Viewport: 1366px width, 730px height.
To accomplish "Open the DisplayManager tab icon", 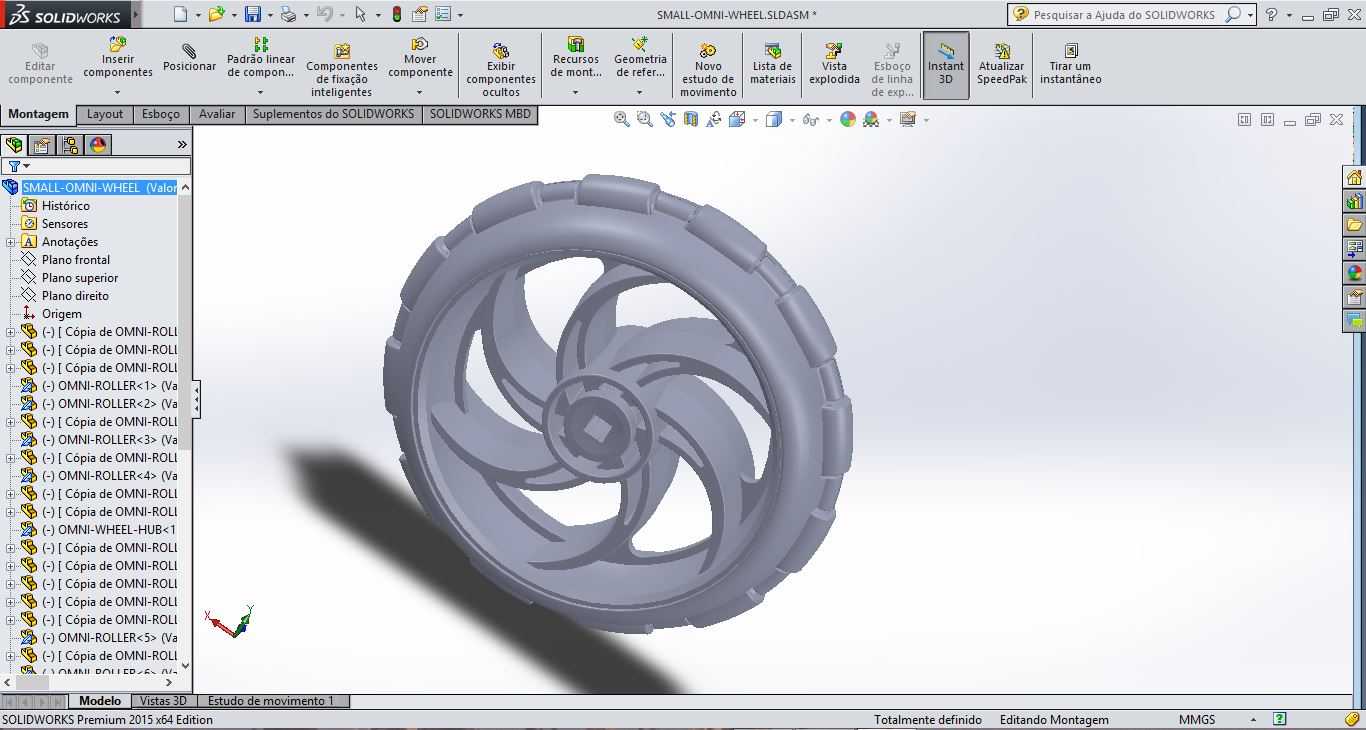I will point(98,145).
